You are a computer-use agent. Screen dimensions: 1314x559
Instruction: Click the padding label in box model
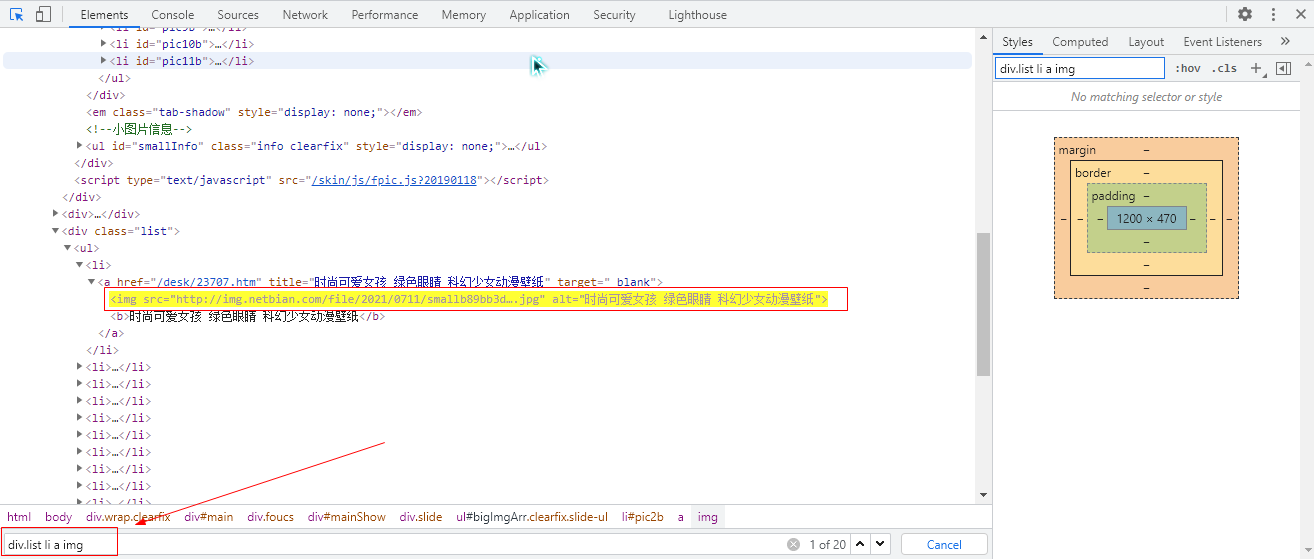tap(1113, 196)
